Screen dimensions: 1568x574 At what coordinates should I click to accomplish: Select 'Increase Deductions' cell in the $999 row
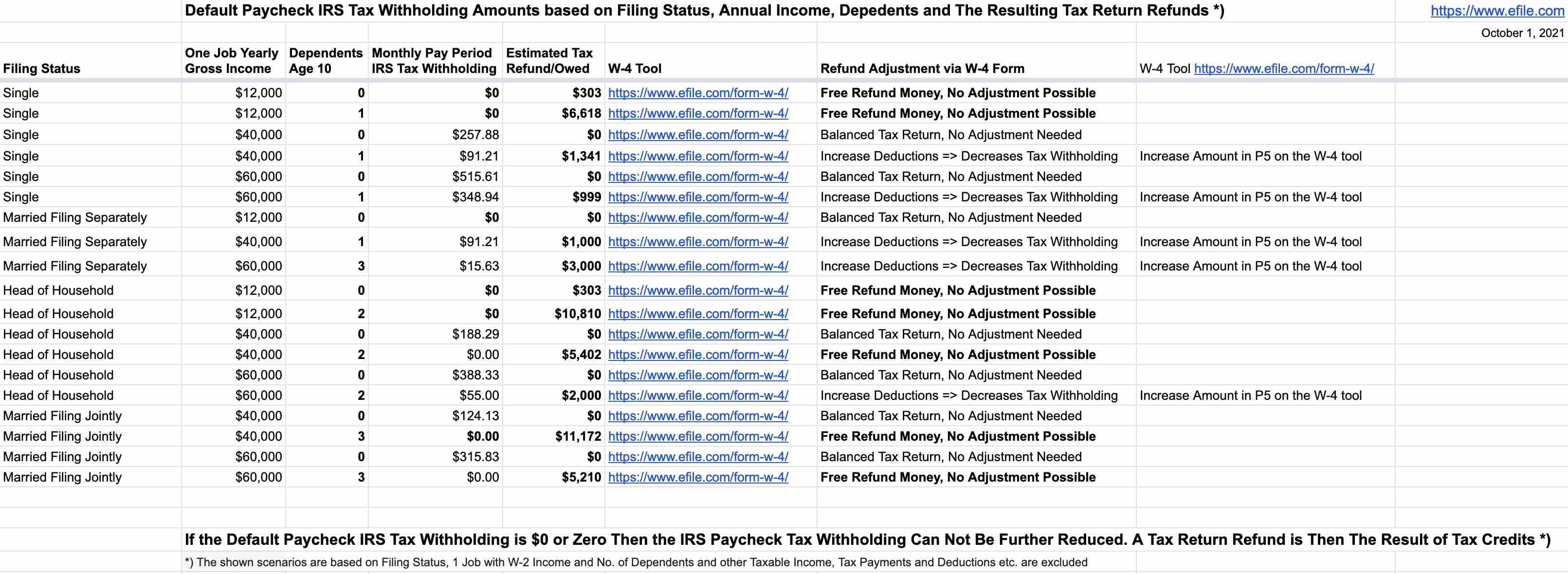tap(976, 197)
